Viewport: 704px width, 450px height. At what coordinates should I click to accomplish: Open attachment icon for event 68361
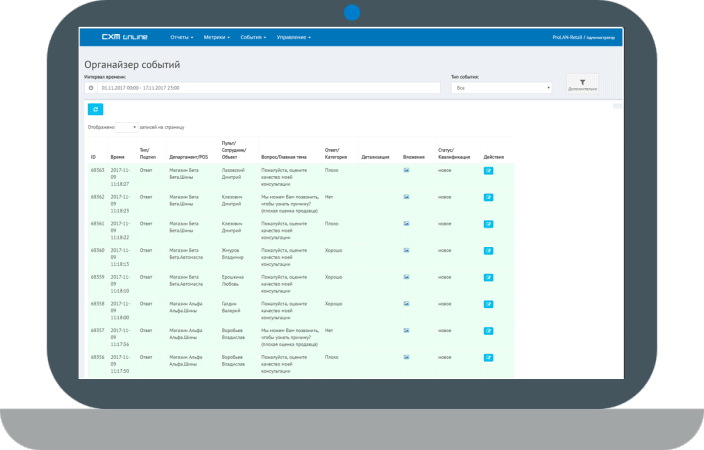[407, 223]
